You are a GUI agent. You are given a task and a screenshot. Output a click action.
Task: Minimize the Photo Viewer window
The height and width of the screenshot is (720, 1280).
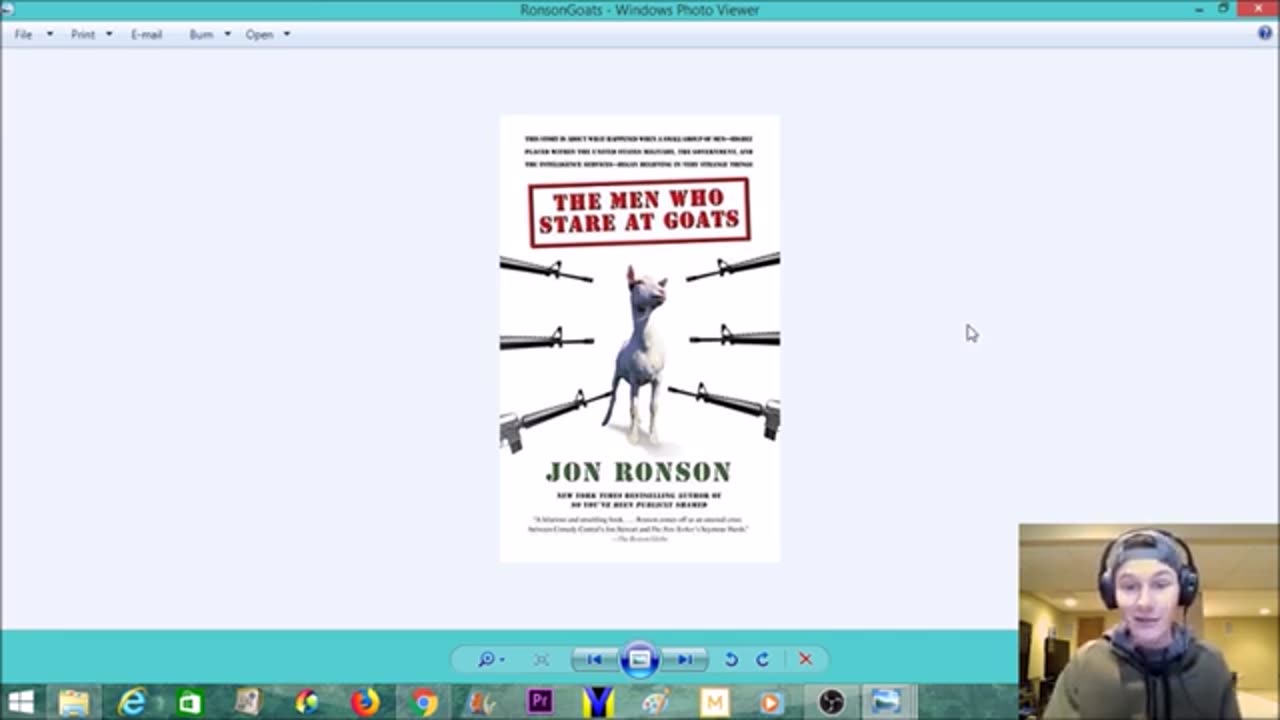[x=1199, y=9]
